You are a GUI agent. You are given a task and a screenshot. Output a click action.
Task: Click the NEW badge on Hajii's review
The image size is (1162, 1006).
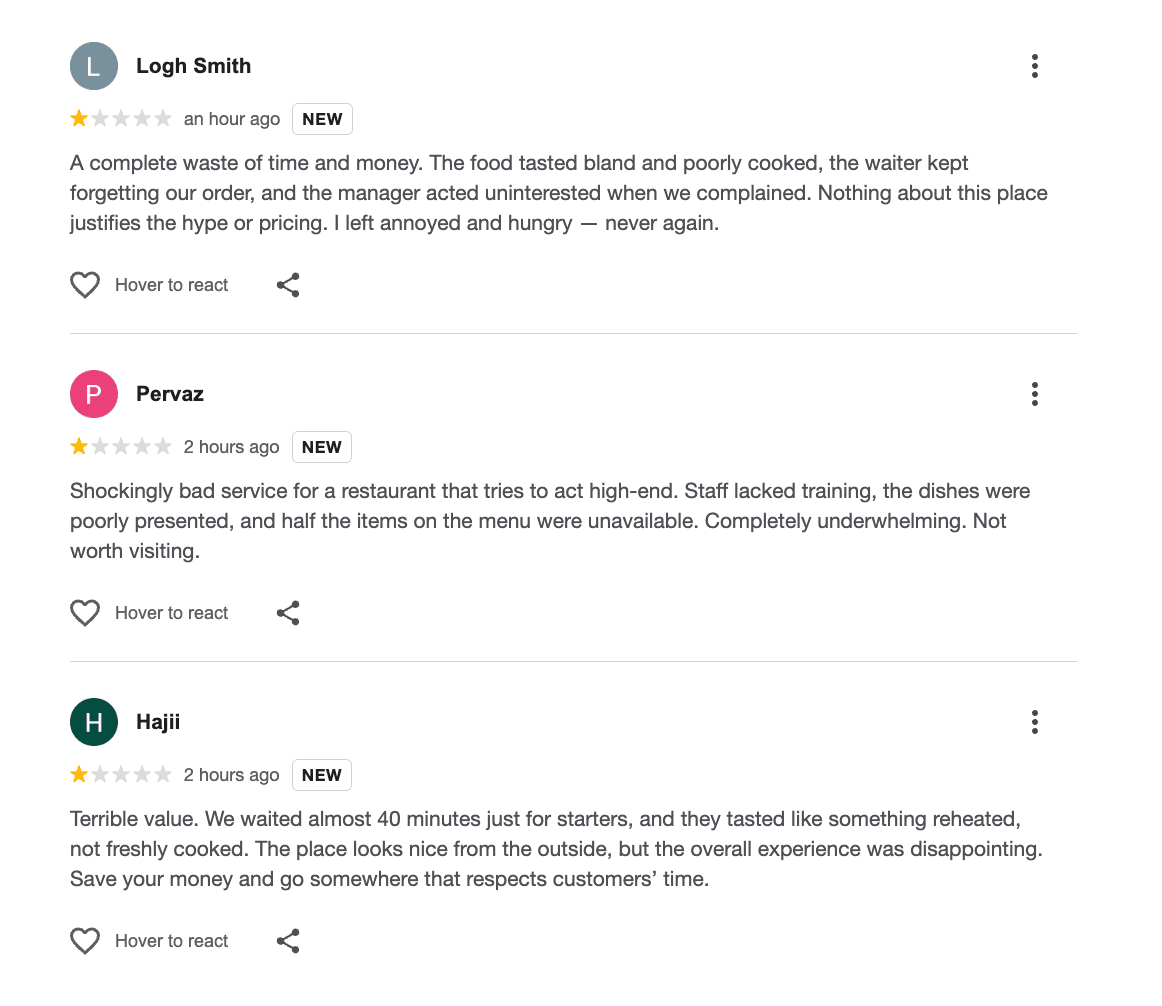(322, 775)
